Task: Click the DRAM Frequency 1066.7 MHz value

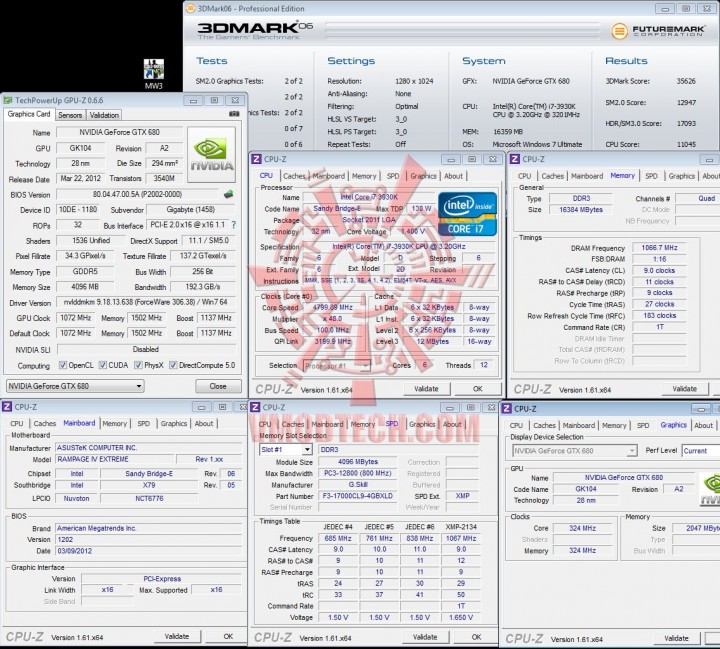Action: (x=659, y=248)
